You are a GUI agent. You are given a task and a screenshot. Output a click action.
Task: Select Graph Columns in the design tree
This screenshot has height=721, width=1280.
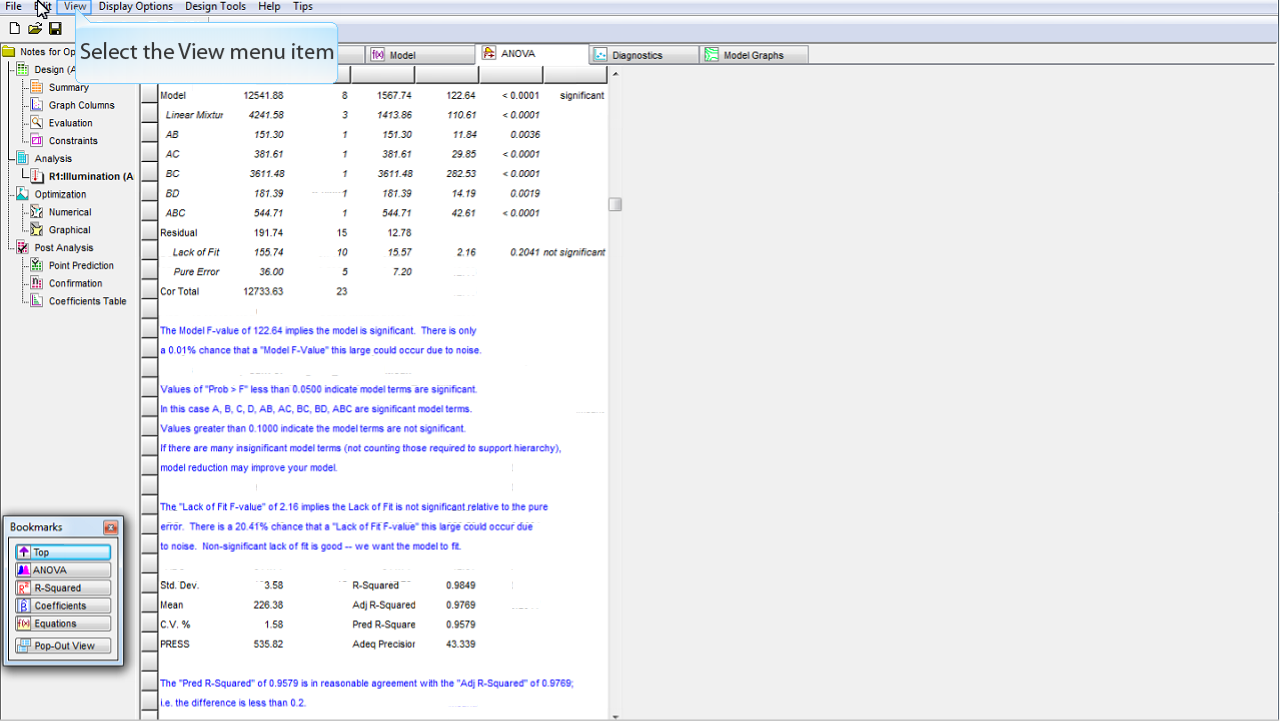[x=81, y=105]
